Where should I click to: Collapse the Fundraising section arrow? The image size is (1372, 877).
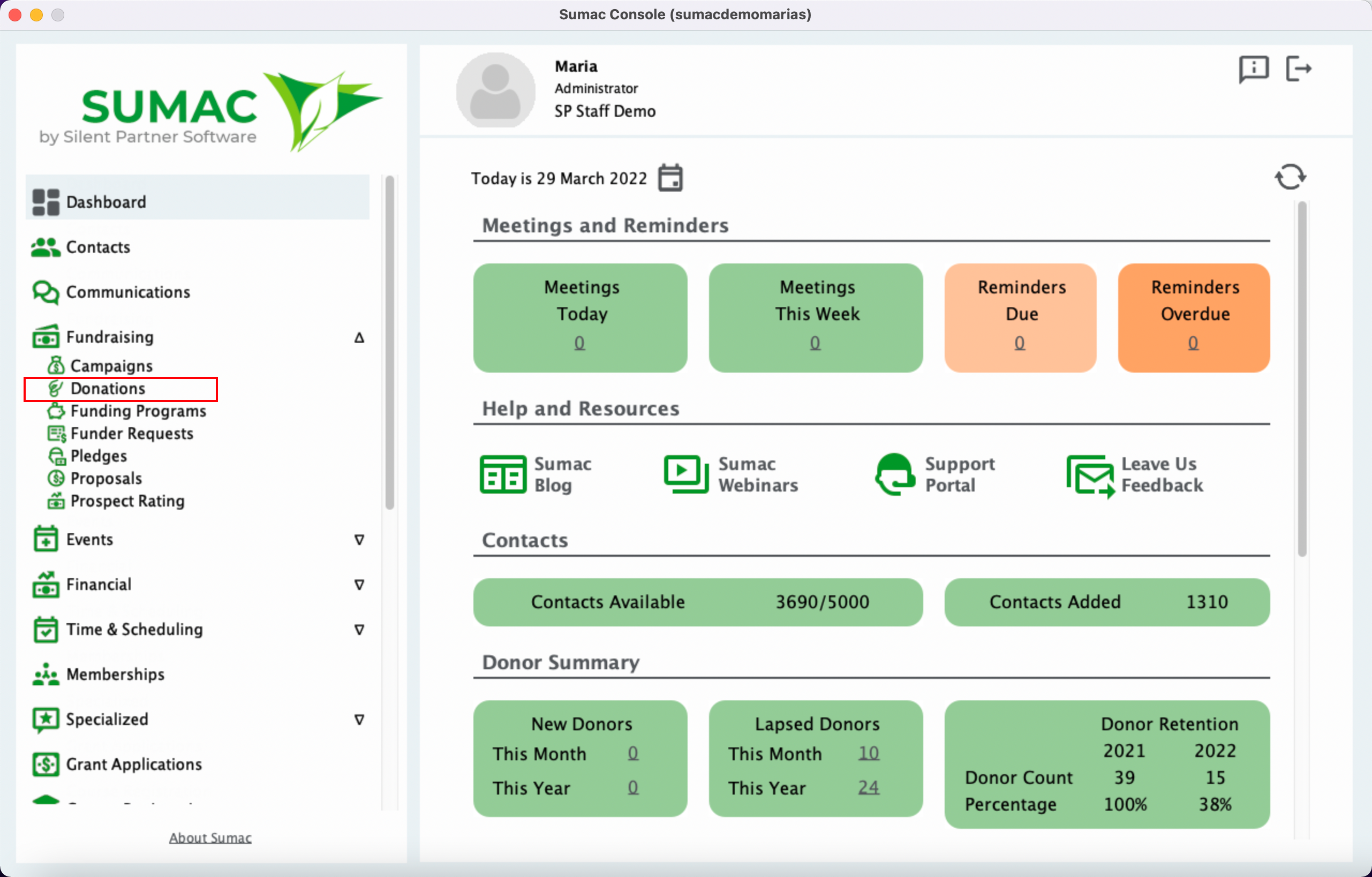pyautogui.click(x=359, y=337)
